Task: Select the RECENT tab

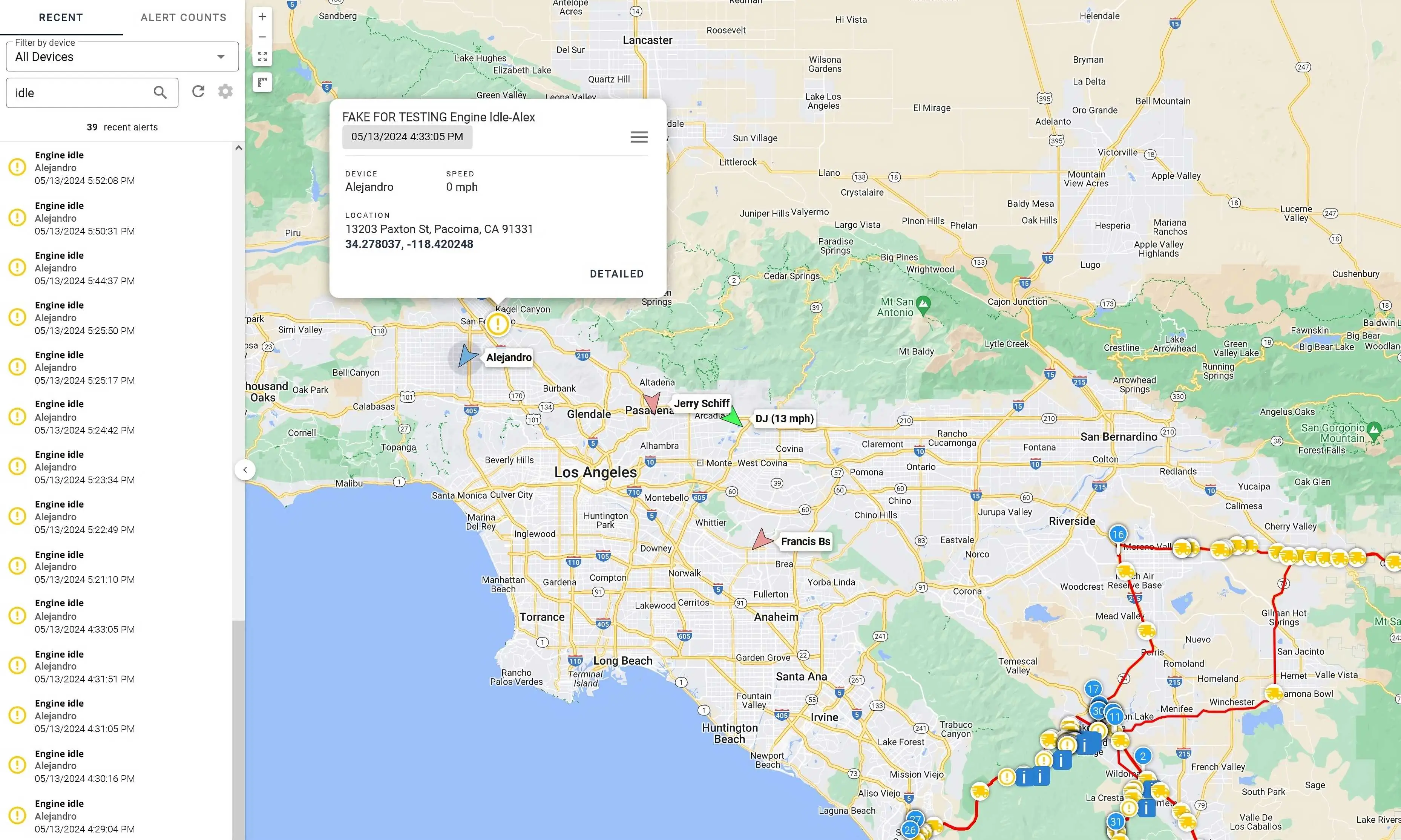Action: 60,18
